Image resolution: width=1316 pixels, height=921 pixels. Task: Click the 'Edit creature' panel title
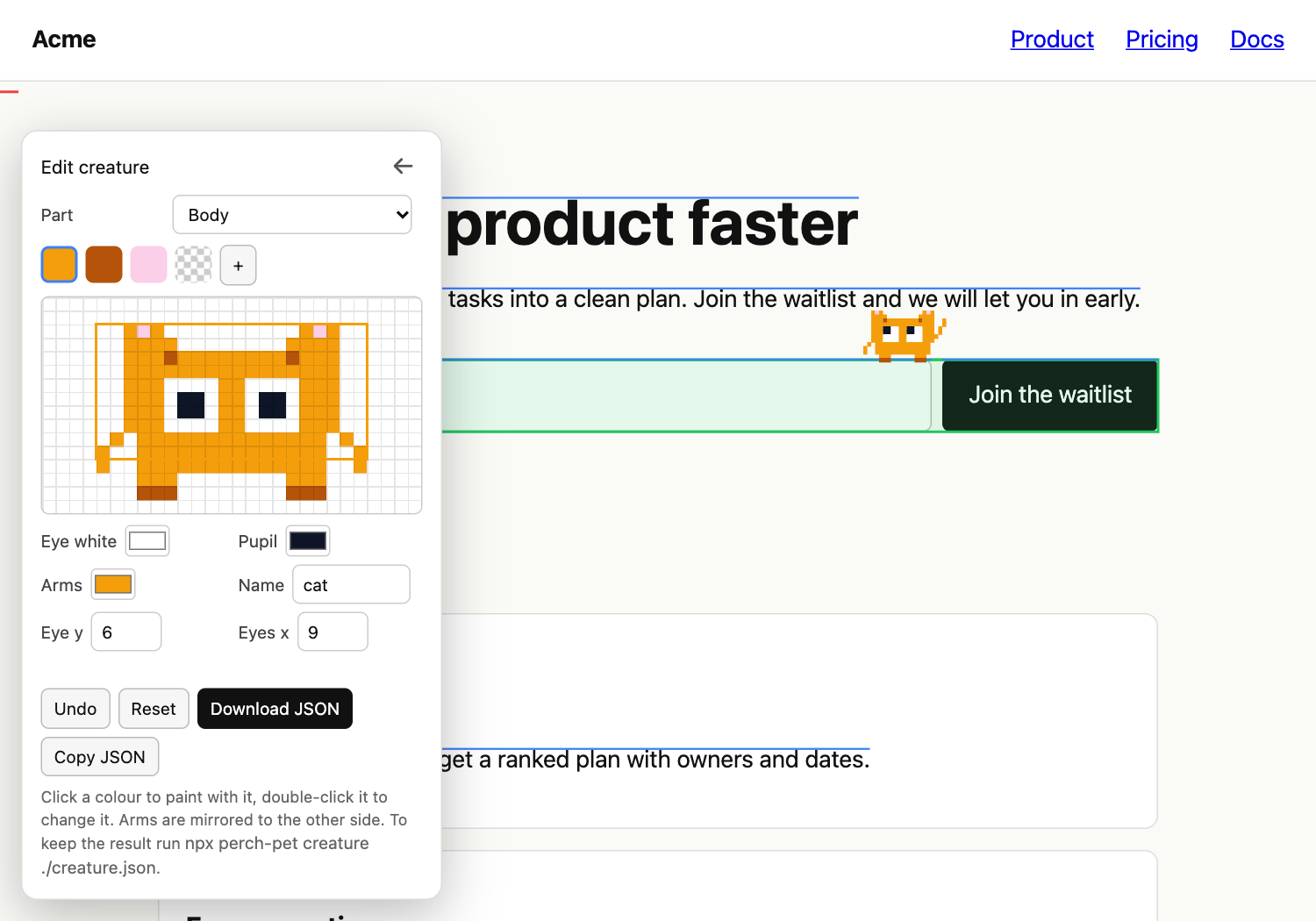tap(95, 168)
